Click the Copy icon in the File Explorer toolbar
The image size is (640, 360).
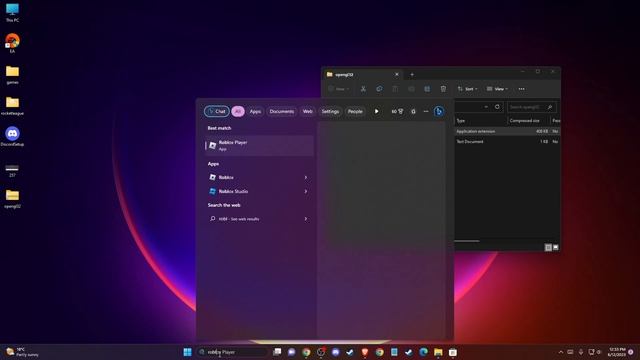click(x=379, y=89)
